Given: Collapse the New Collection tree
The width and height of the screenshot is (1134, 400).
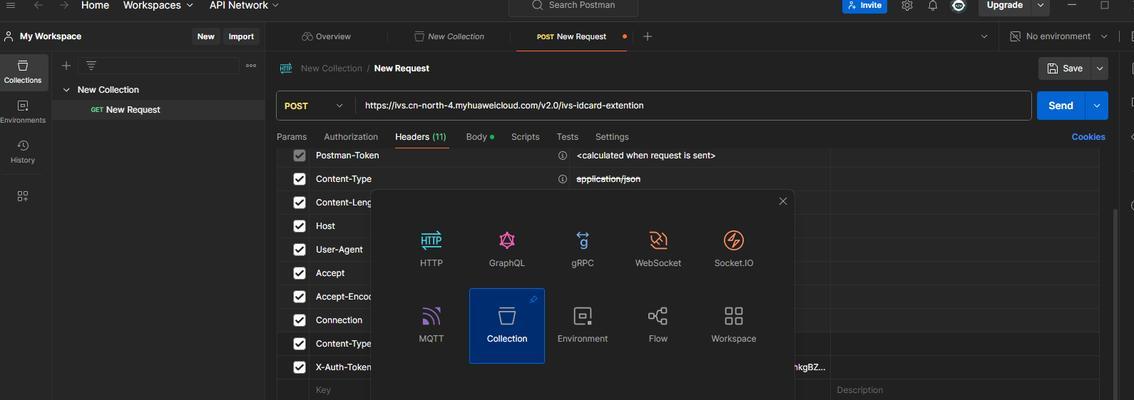Looking at the screenshot, I should 67,90.
